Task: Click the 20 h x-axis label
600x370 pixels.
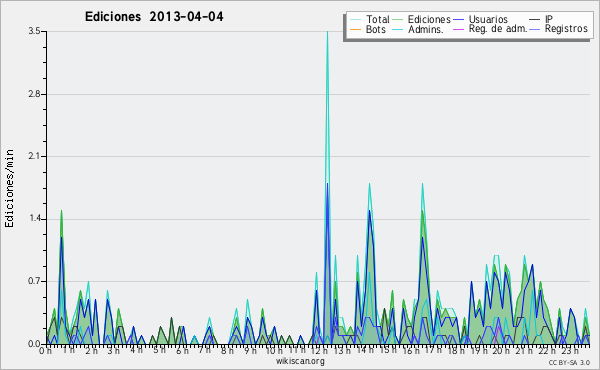Action: coord(500,351)
